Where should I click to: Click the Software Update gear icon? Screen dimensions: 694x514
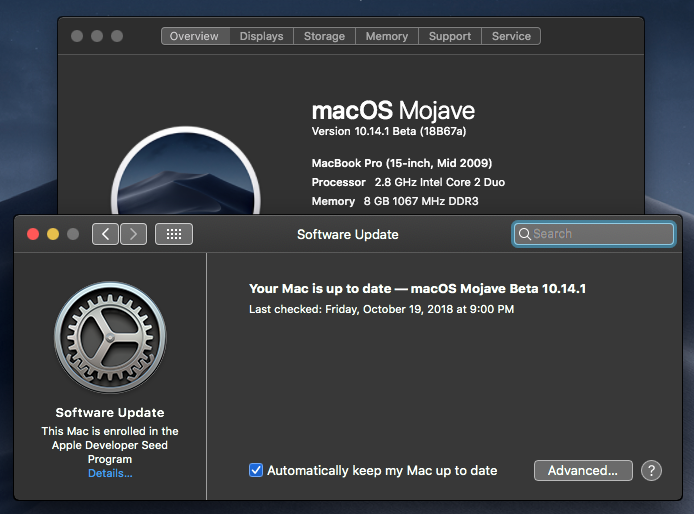110,337
